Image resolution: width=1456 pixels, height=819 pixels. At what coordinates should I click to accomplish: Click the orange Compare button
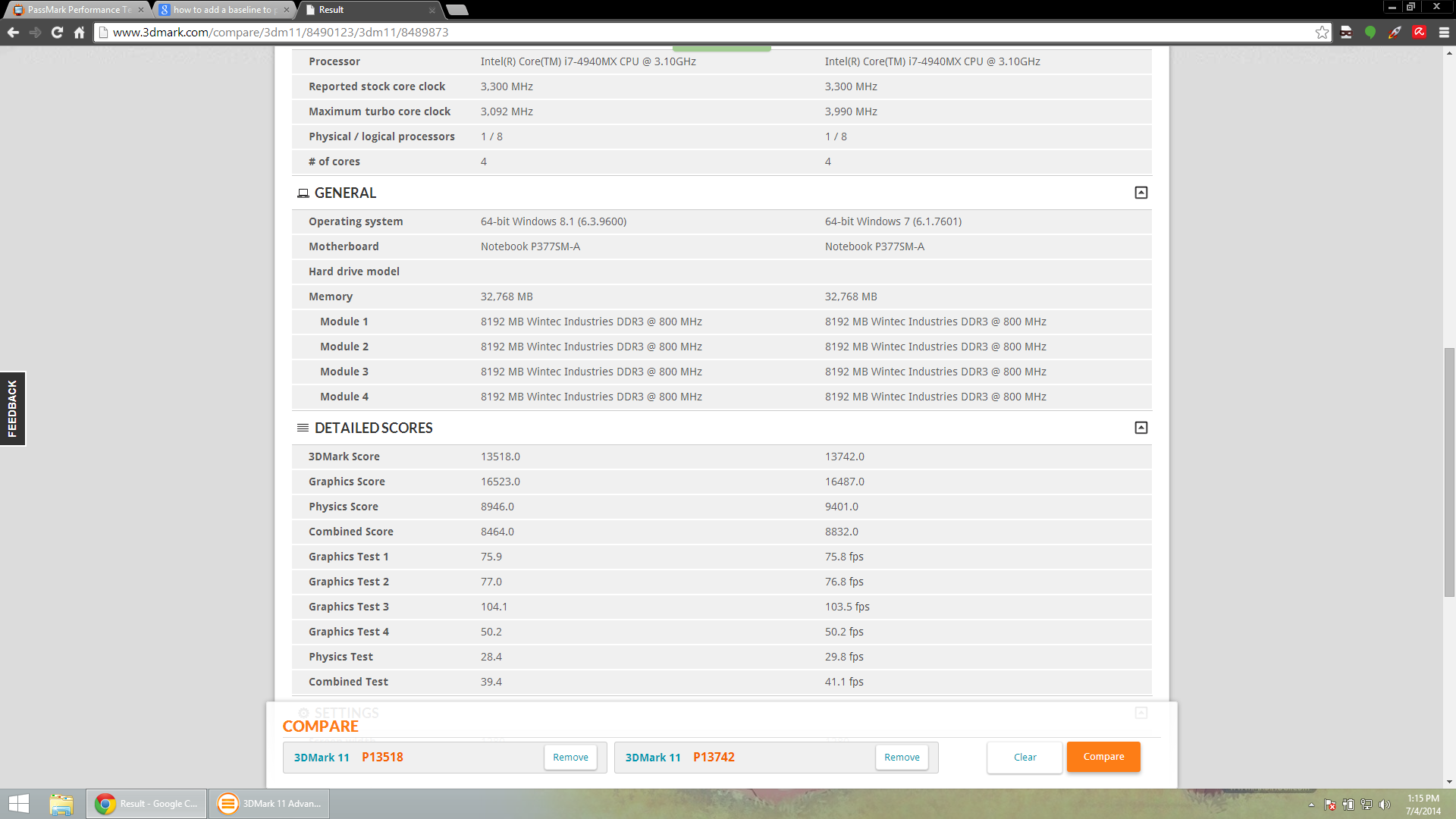(x=1103, y=756)
